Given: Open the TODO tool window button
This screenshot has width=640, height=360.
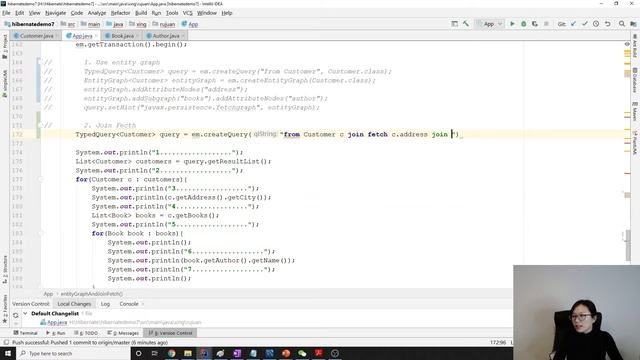Looking at the screenshot, I should click(x=87, y=333).
